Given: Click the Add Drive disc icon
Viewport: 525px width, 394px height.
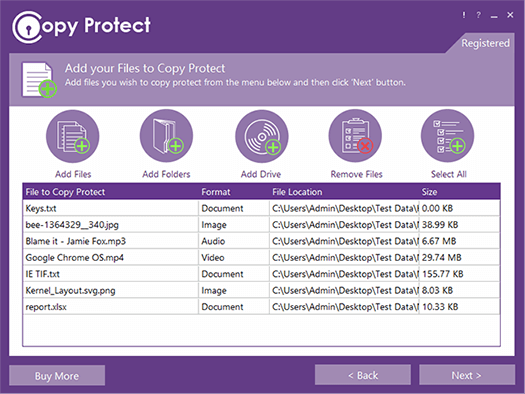Looking at the screenshot, I should click(262, 137).
